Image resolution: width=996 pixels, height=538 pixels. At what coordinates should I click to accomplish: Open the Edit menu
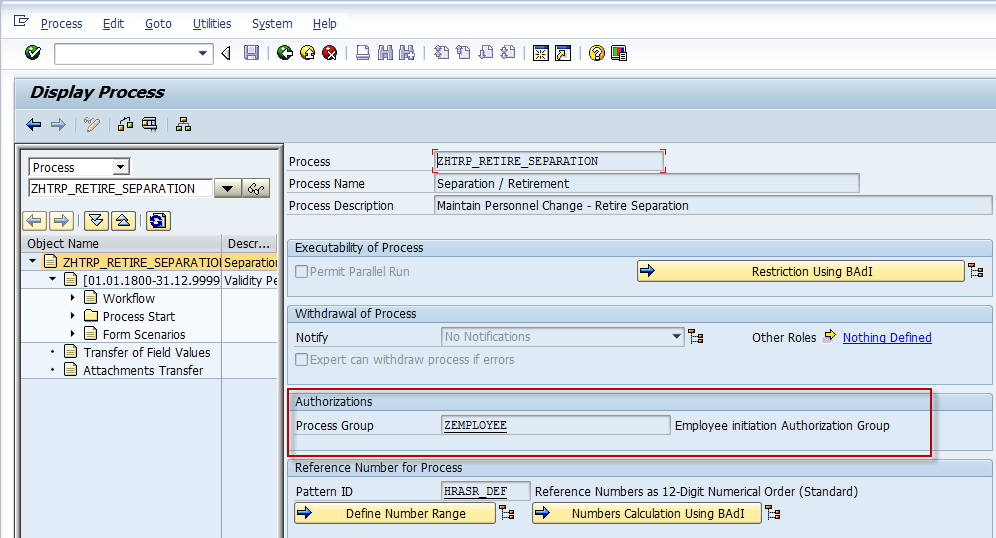tap(113, 24)
